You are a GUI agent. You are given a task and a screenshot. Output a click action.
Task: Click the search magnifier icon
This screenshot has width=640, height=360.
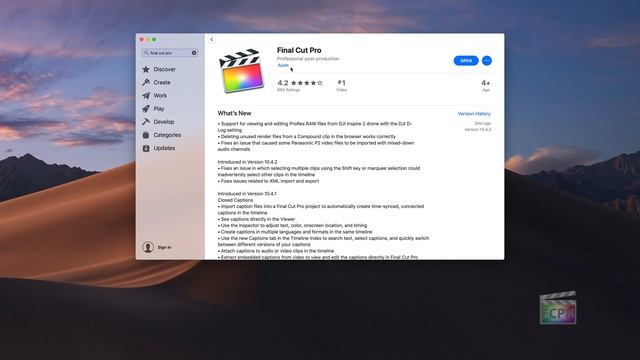(x=146, y=53)
